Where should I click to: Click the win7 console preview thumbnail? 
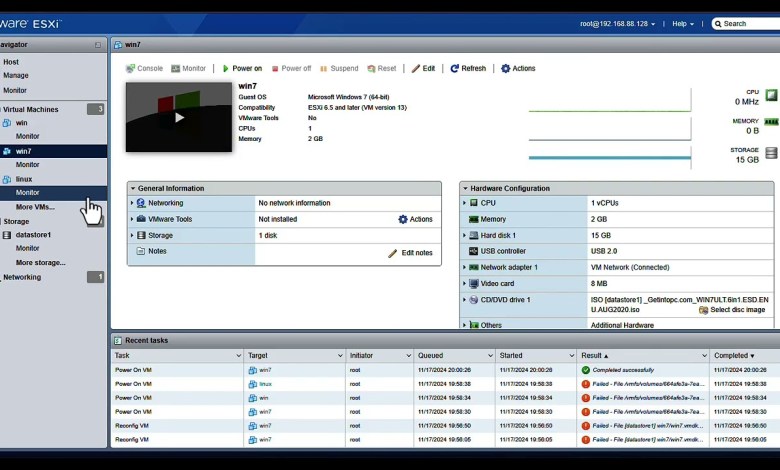[179, 117]
